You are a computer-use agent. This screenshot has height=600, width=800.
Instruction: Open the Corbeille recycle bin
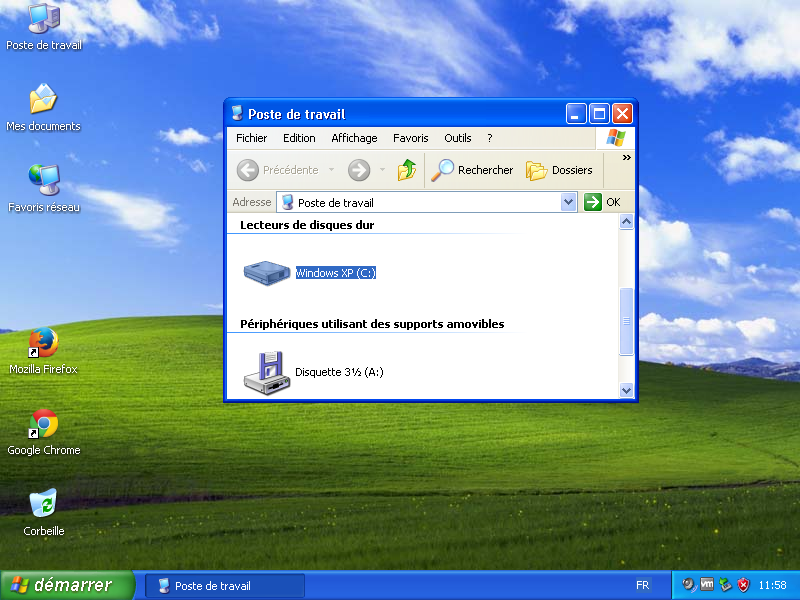[43, 504]
